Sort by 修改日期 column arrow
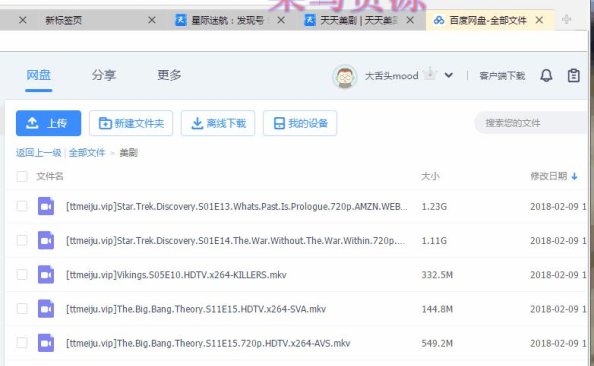Image resolution: width=594 pixels, height=366 pixels. 574,176
